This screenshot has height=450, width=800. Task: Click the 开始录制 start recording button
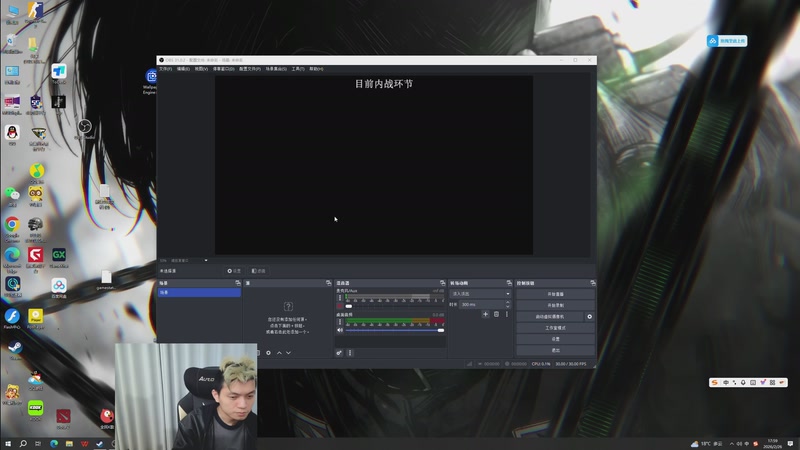[x=555, y=305]
